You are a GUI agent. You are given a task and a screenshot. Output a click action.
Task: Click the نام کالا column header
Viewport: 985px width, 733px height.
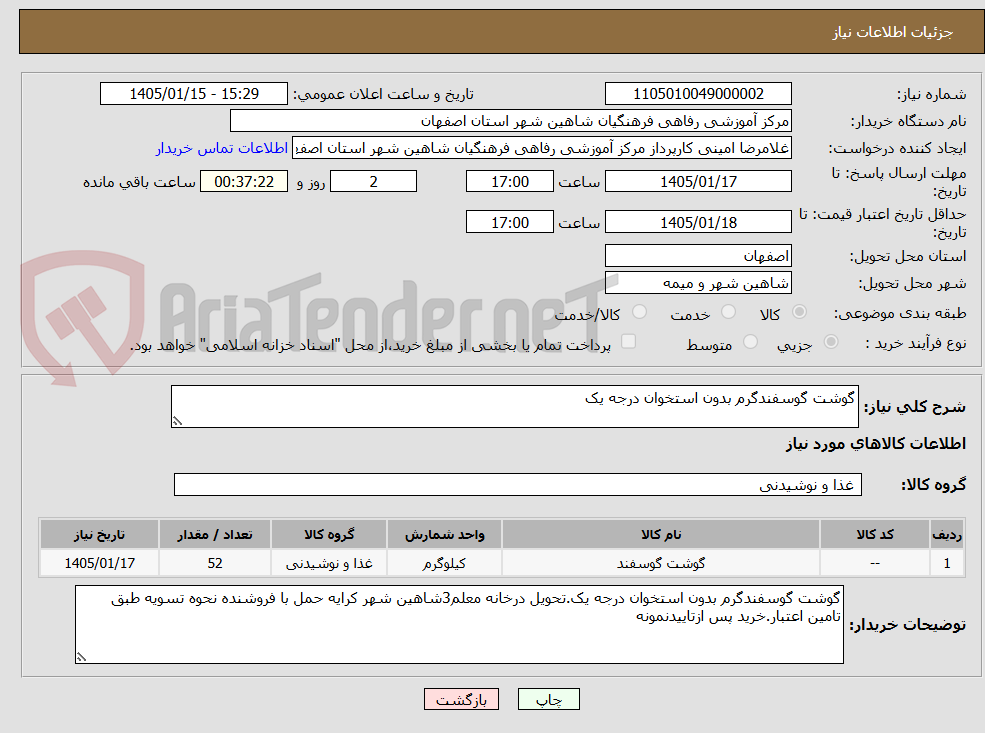pos(660,535)
